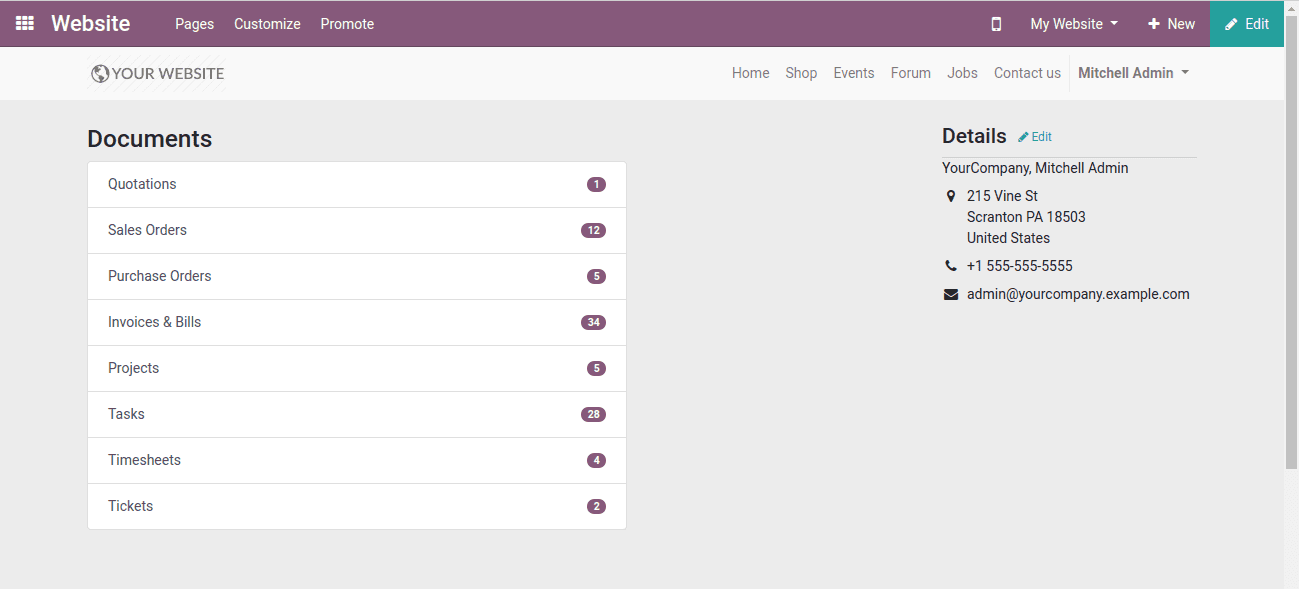
Task: Click the Quotations count badge 1
Action: pyautogui.click(x=596, y=185)
